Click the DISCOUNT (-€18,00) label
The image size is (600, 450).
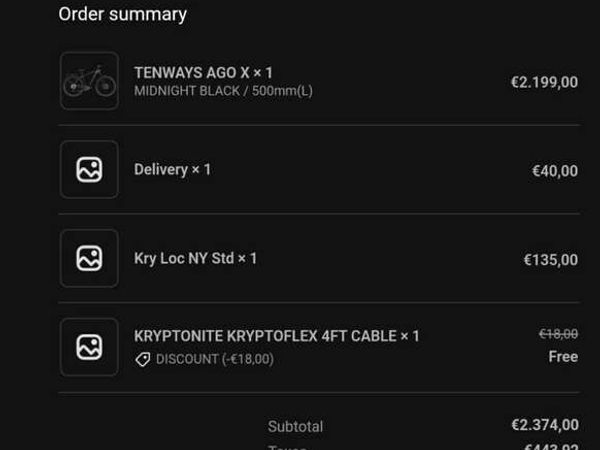tap(214, 359)
